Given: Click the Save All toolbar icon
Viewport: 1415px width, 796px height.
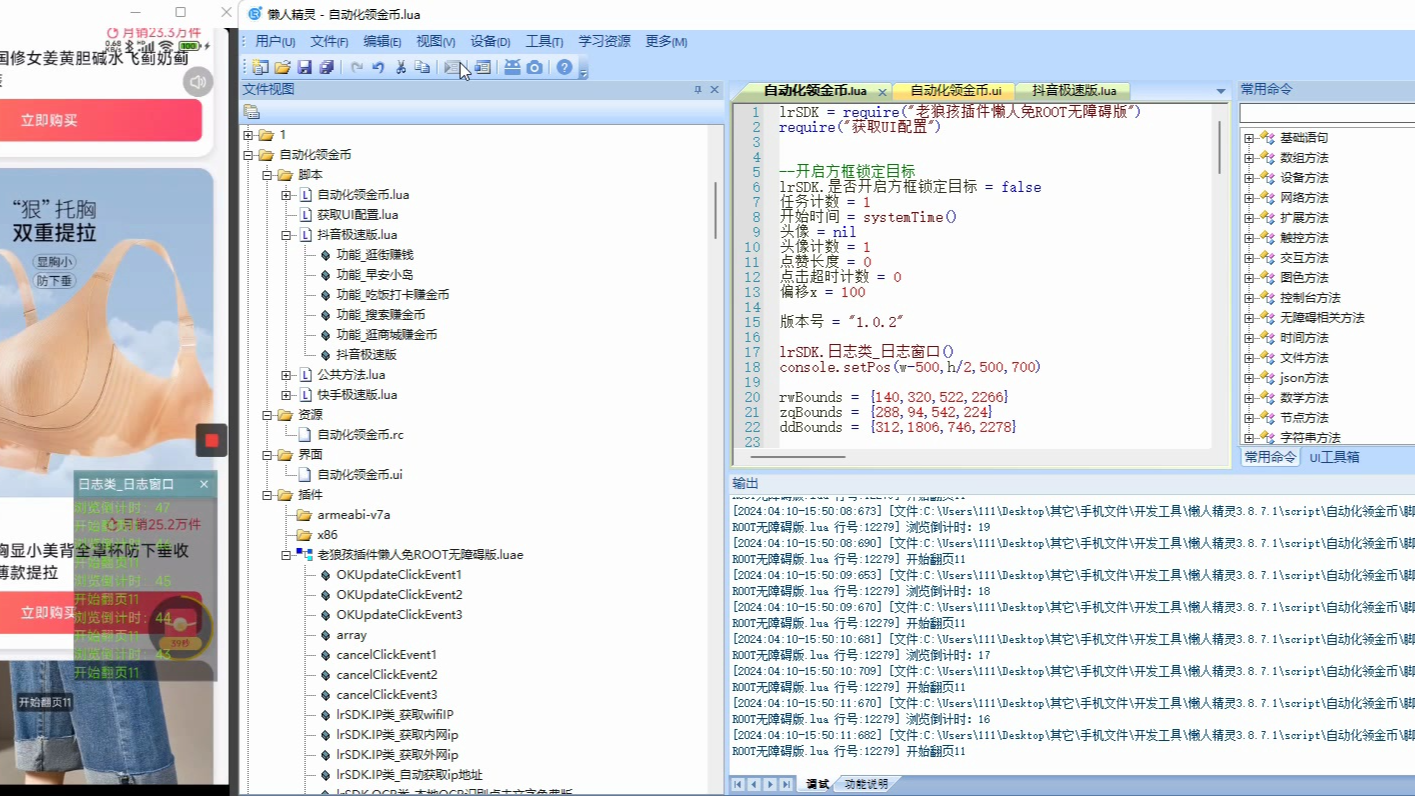Looking at the screenshot, I should point(327,67).
